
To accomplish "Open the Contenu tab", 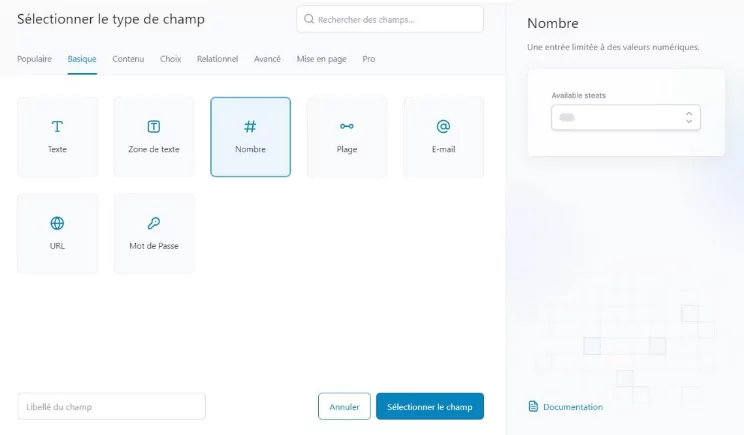I will pos(128,59).
